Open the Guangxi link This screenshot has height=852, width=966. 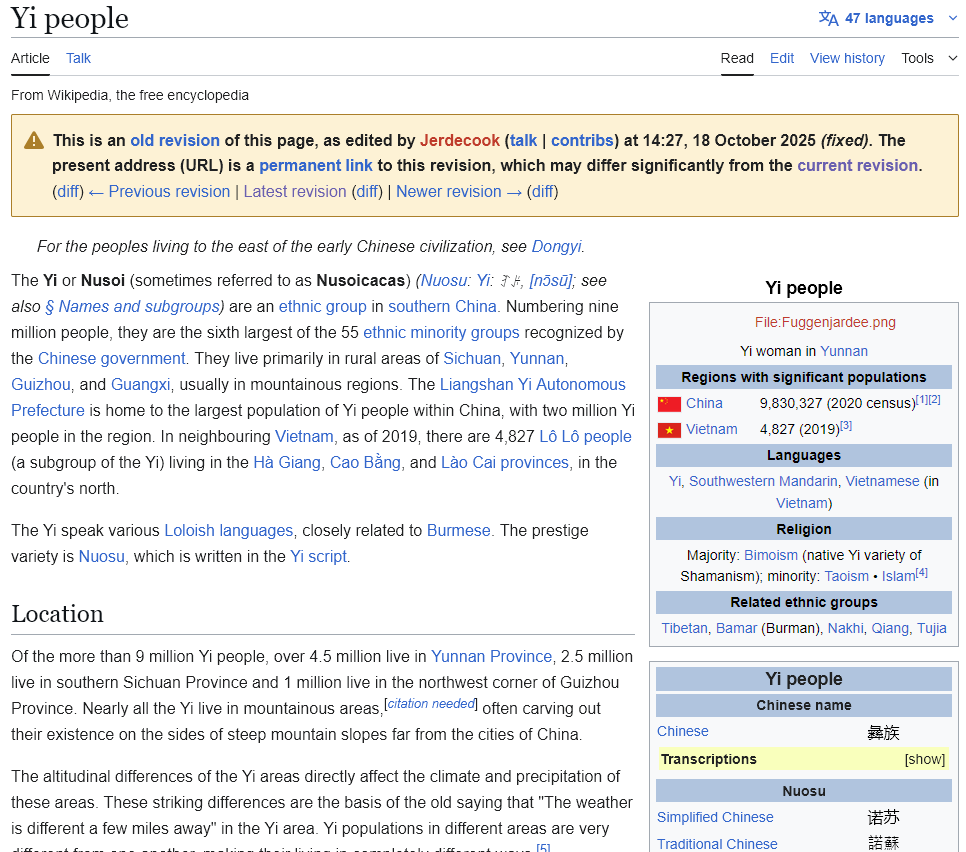coord(140,384)
